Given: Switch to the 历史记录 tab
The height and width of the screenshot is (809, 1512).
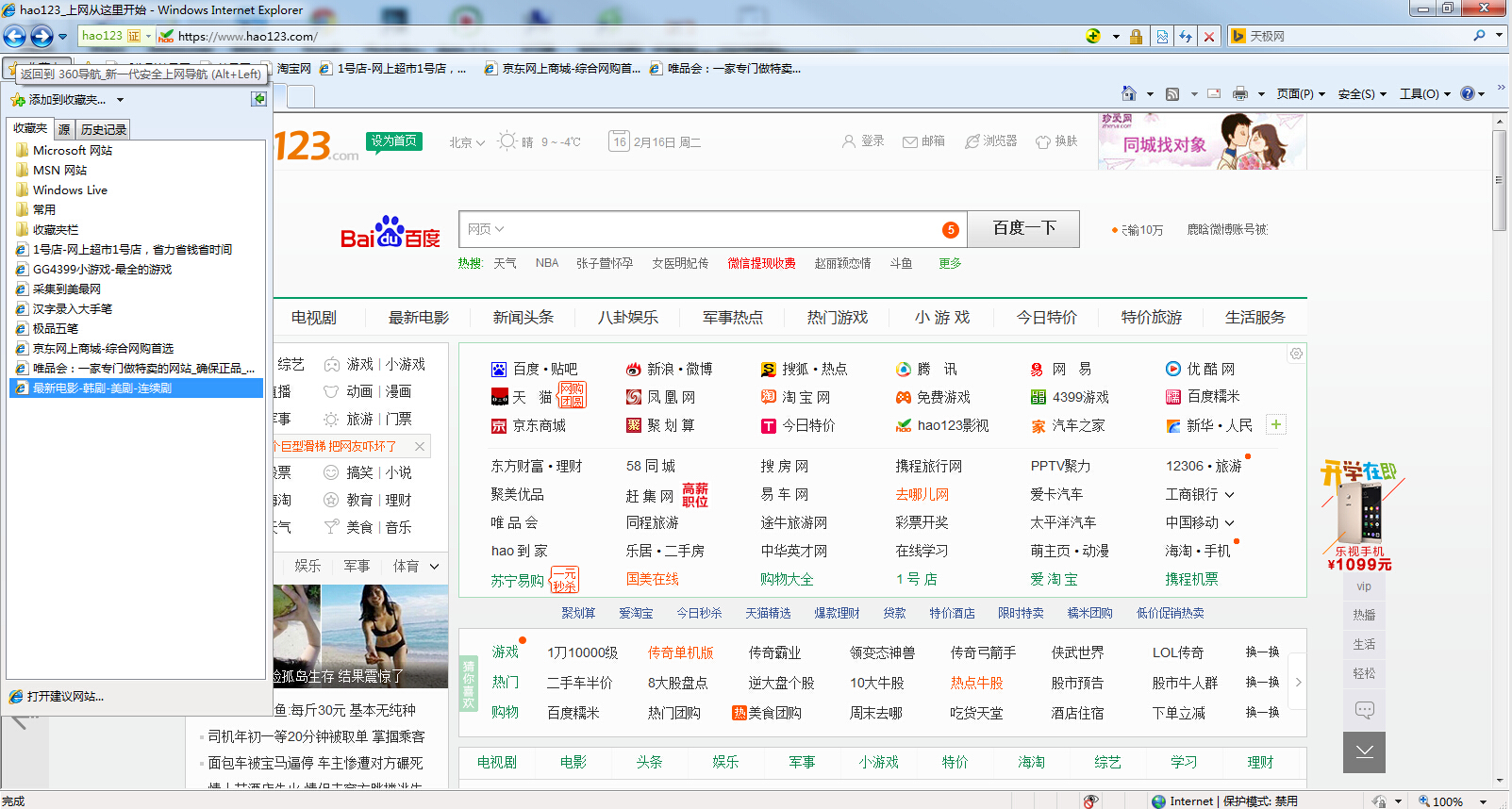Looking at the screenshot, I should tap(103, 129).
